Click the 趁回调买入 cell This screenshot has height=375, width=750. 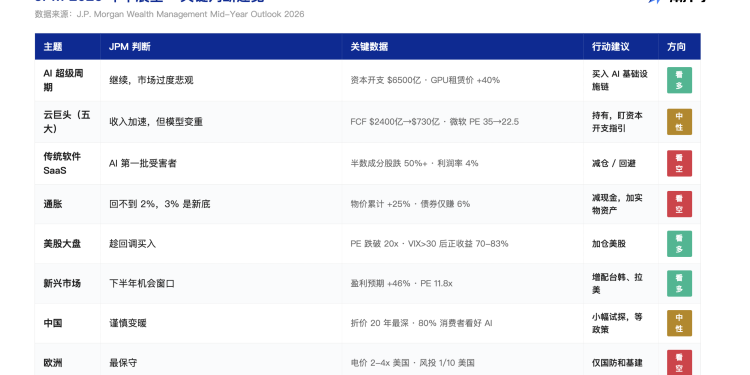[x=221, y=244]
